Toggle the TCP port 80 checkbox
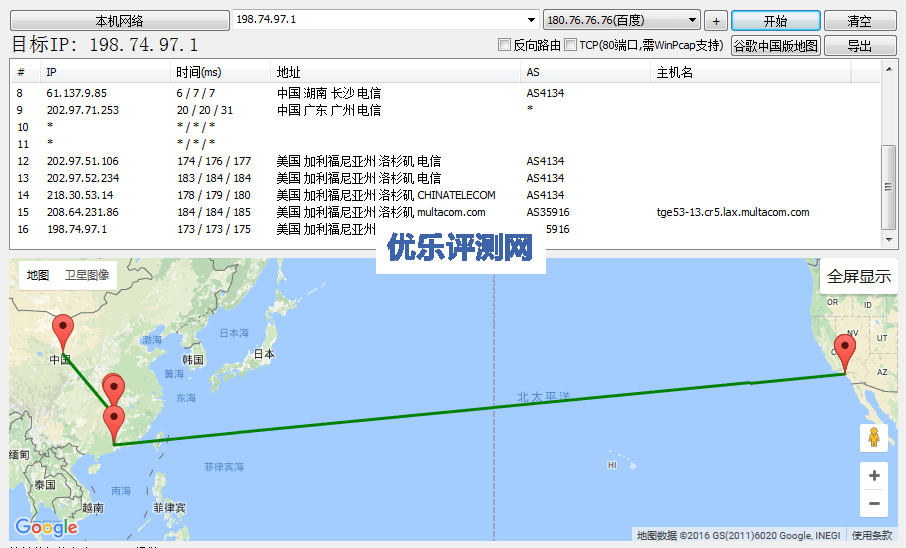Screen dimensions: 906x548 tap(570, 45)
